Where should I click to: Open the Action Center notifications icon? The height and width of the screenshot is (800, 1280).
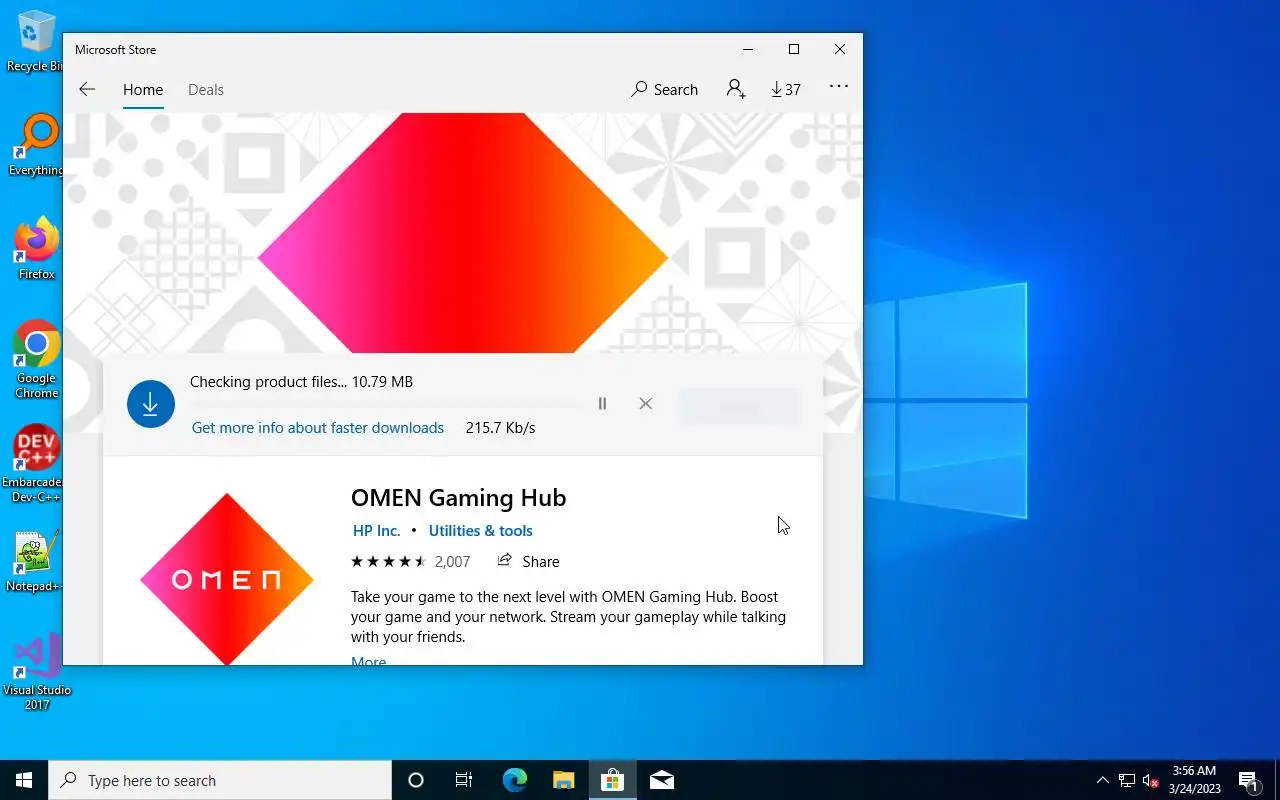coord(1248,780)
